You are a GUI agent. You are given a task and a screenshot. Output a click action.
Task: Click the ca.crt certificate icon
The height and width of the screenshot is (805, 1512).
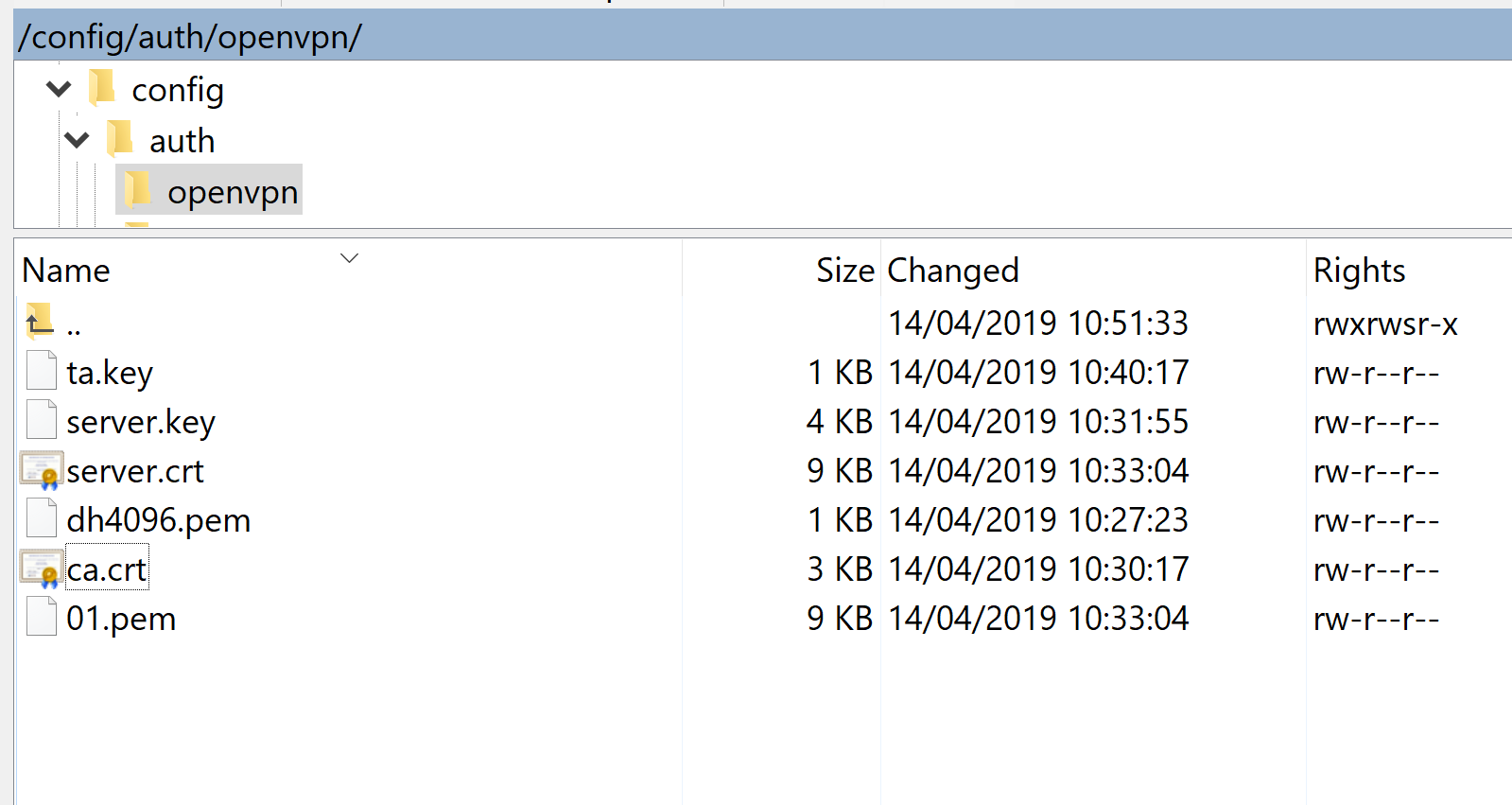coord(40,569)
